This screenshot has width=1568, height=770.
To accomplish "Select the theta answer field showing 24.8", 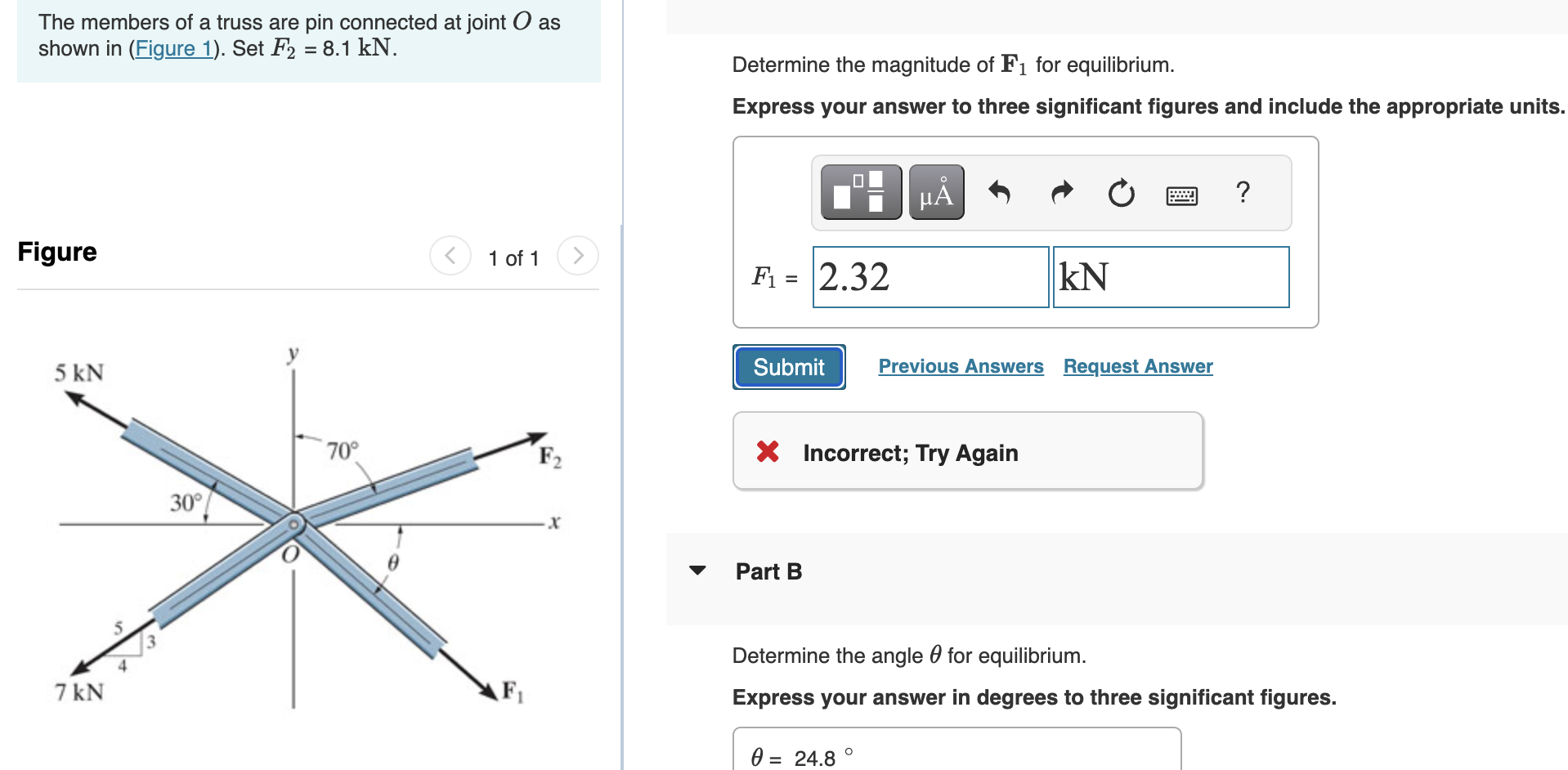I will pos(815,756).
